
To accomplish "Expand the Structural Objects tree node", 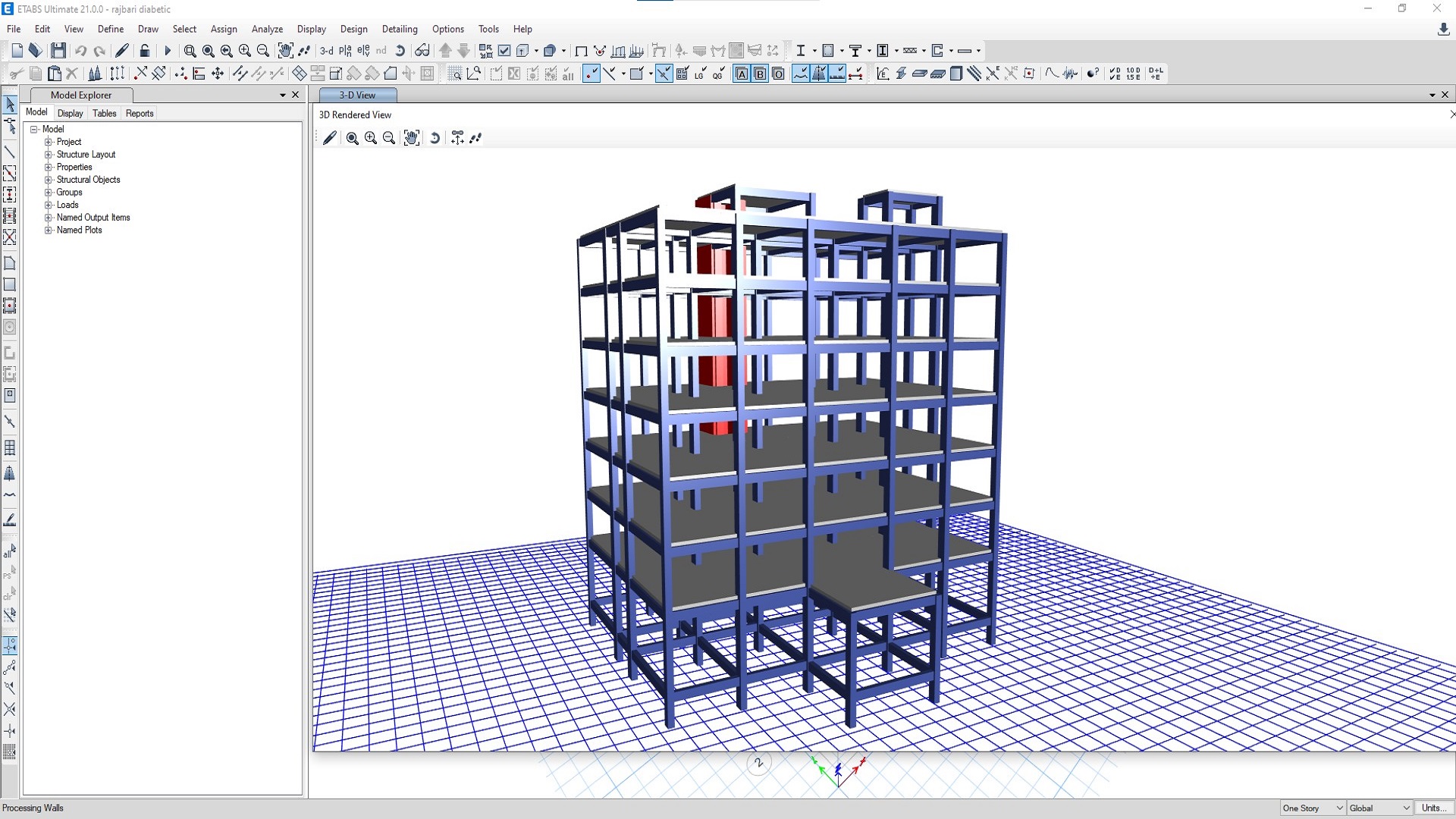I will click(x=49, y=180).
